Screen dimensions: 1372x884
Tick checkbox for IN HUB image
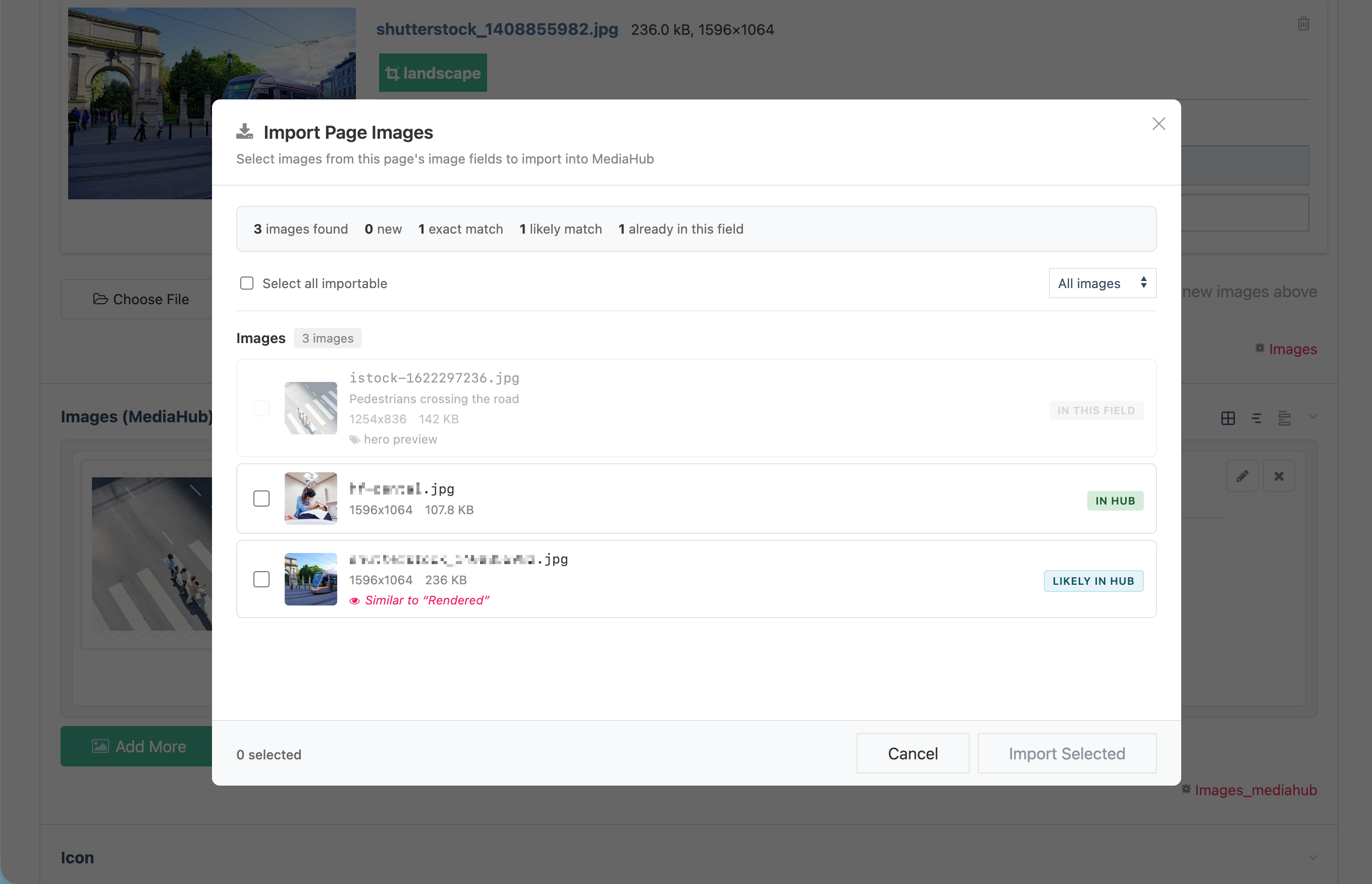pos(261,498)
